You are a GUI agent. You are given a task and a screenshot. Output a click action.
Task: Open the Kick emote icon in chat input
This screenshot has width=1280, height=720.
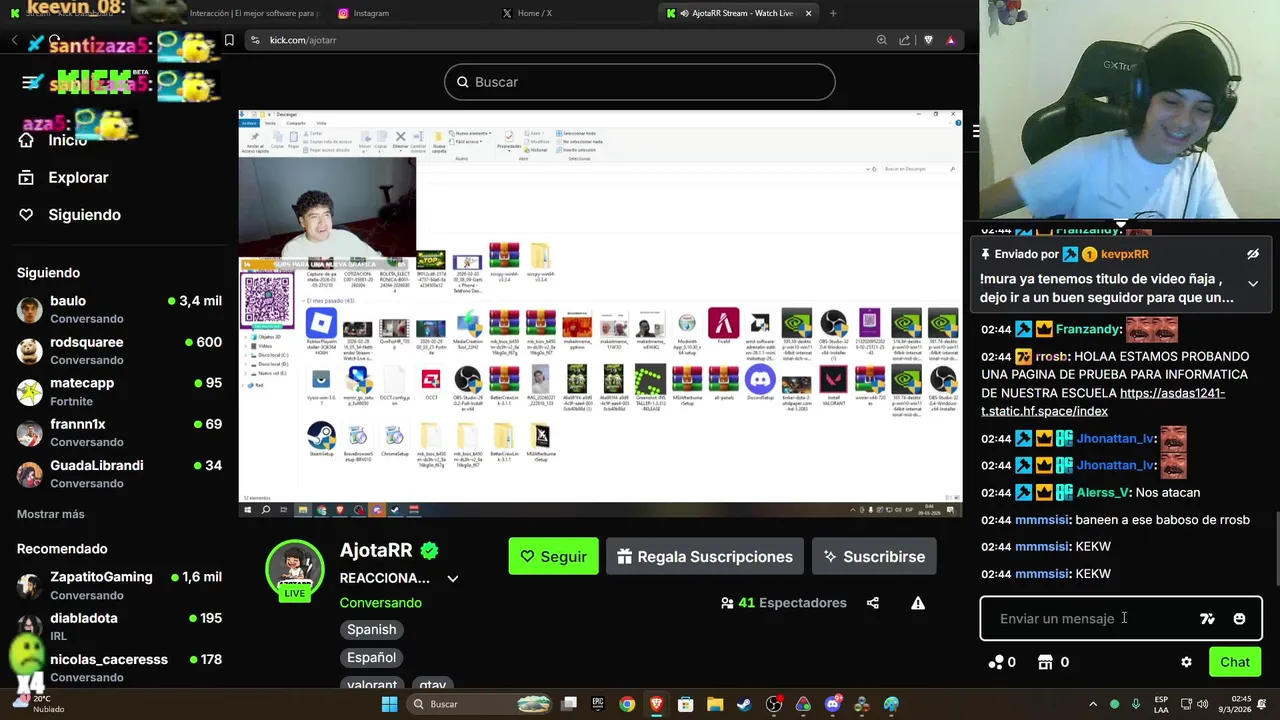(x=1207, y=619)
